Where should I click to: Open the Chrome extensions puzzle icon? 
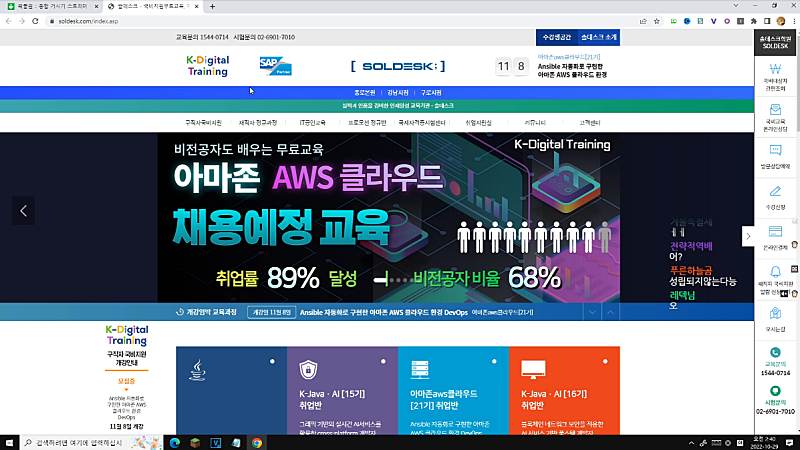click(754, 21)
